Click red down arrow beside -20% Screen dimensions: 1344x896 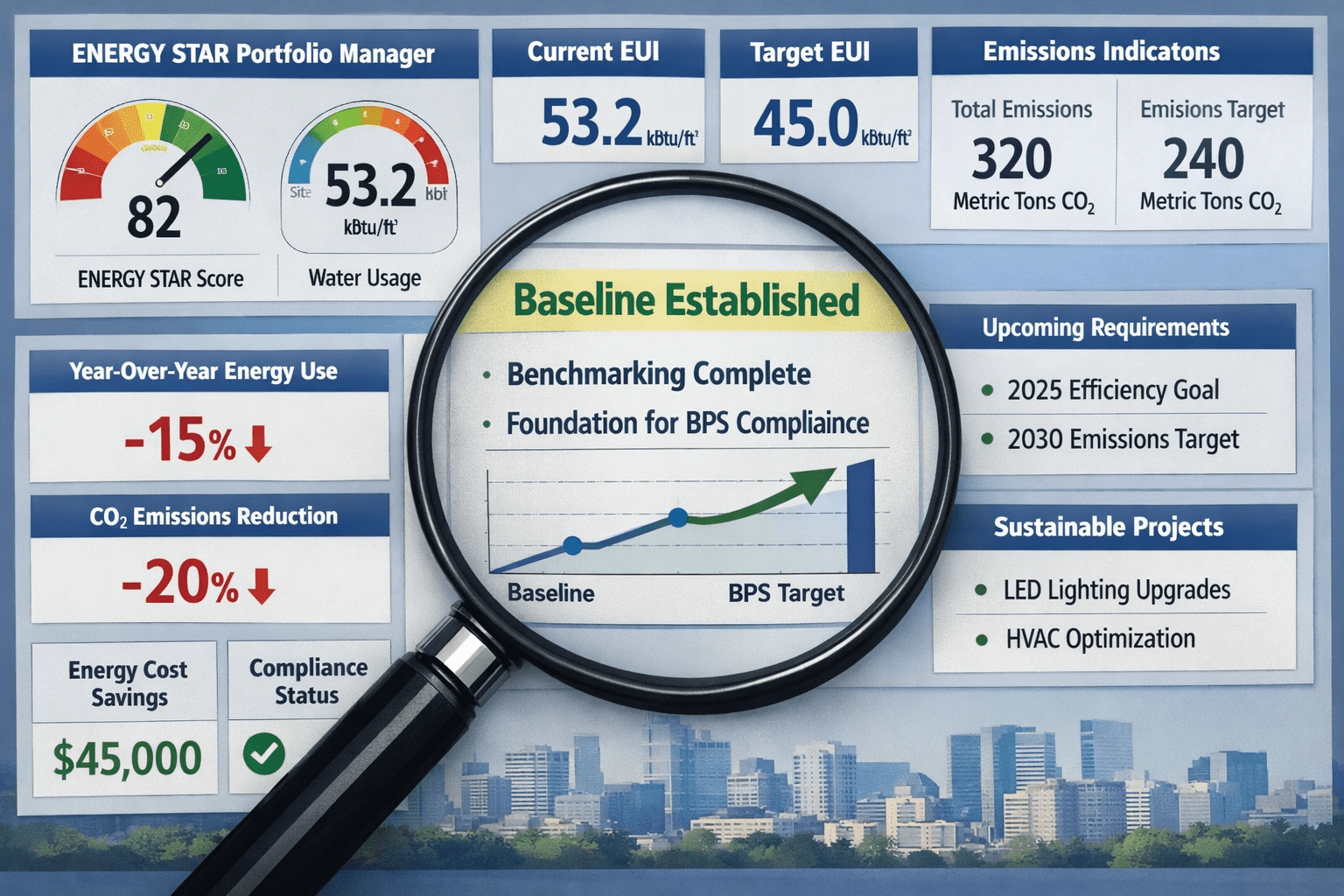click(x=261, y=587)
